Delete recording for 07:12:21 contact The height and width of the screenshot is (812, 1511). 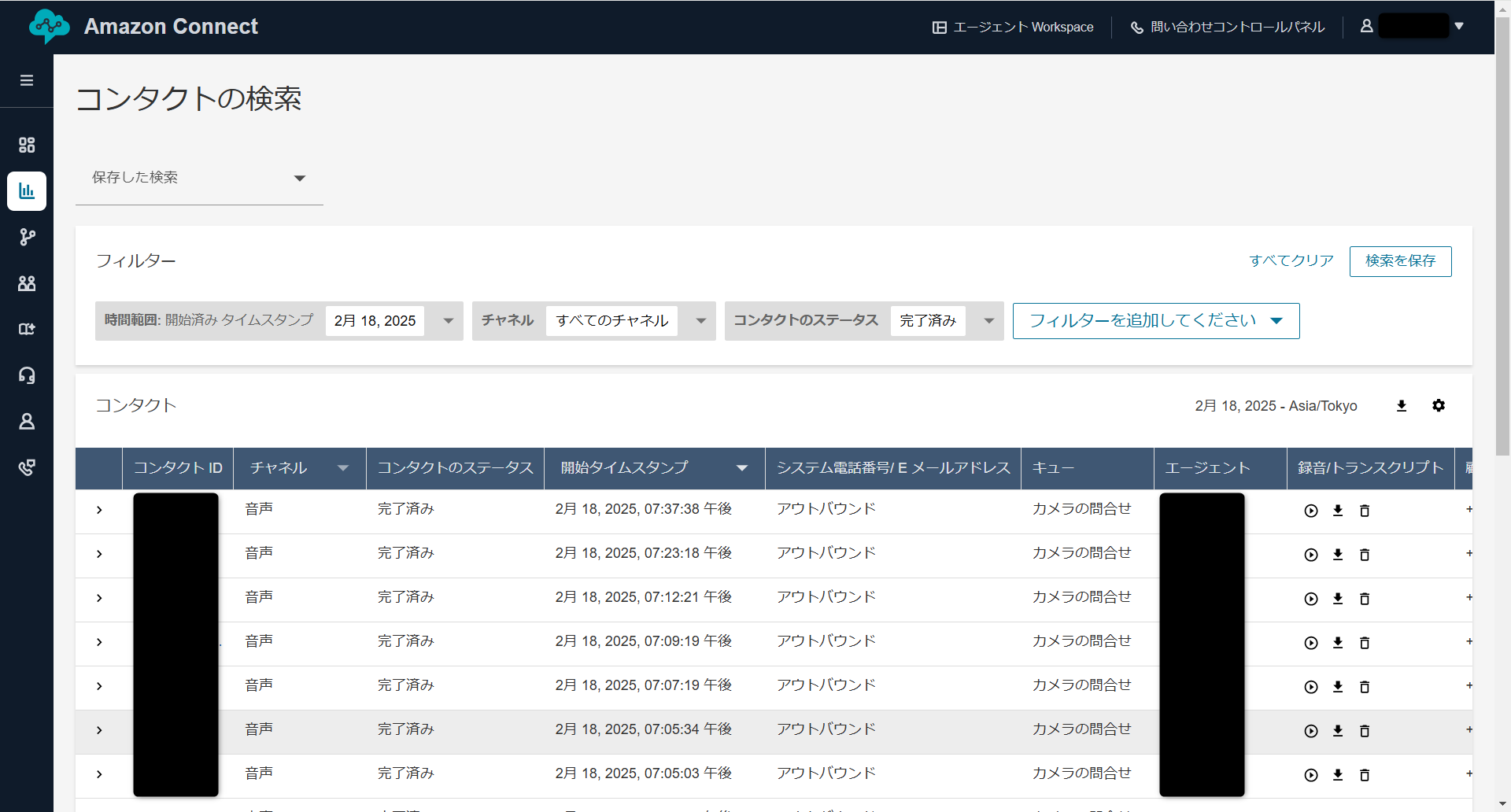(1365, 599)
